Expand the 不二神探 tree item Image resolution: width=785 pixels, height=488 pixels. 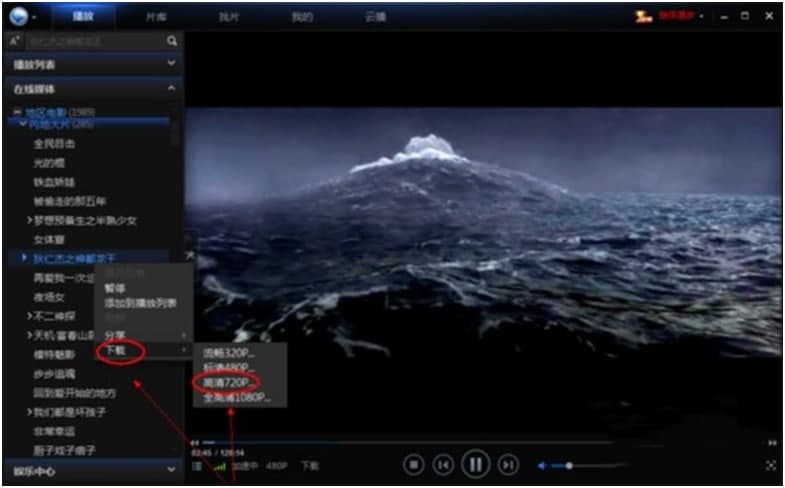[x=29, y=315]
